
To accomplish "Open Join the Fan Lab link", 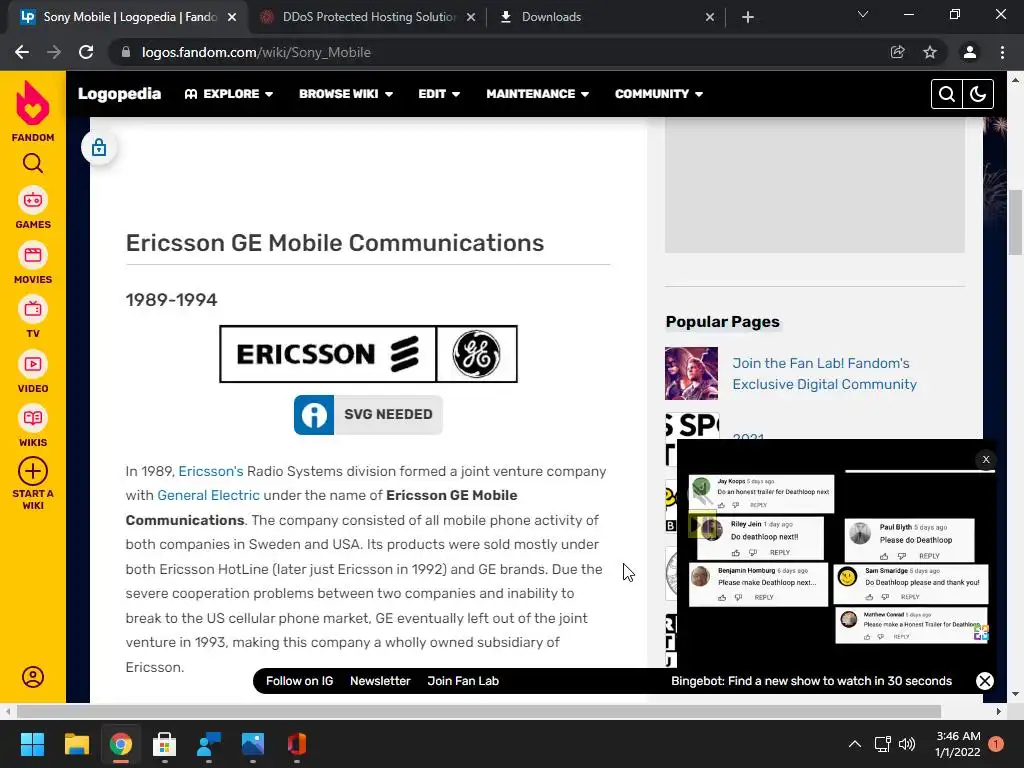I will click(x=824, y=374).
